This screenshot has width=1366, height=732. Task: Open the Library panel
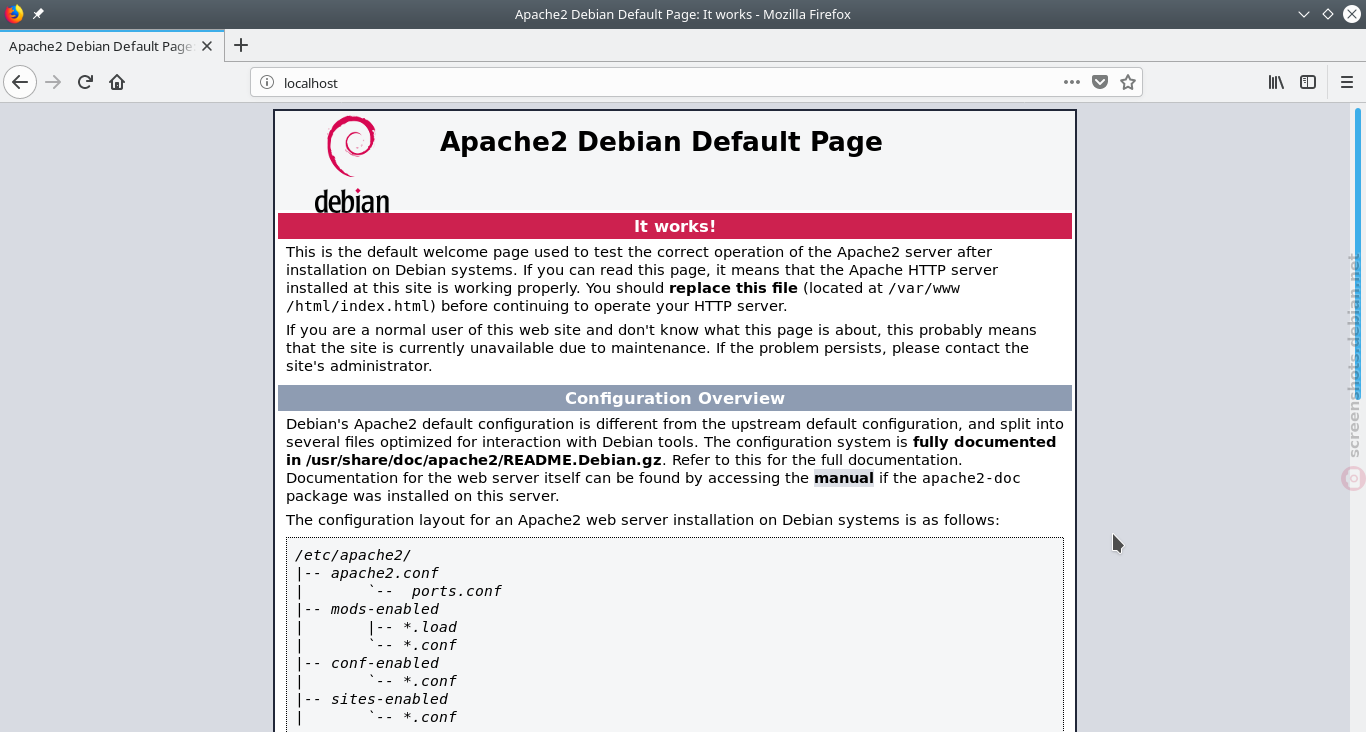[x=1276, y=82]
